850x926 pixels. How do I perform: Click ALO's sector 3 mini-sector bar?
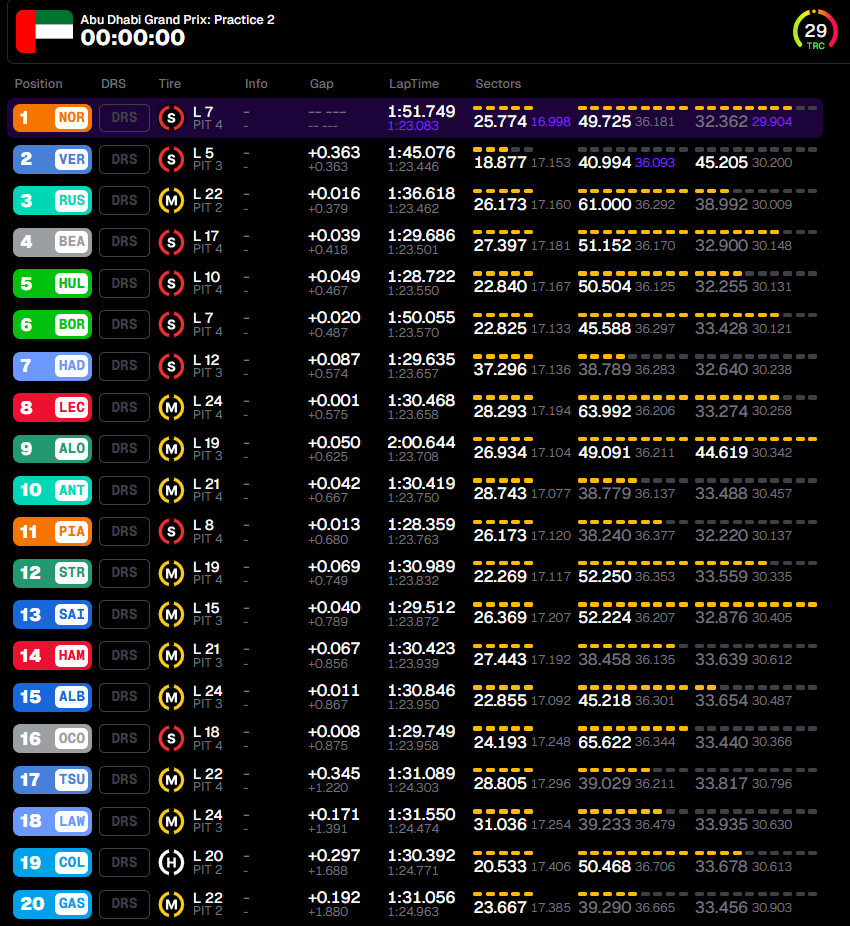click(755, 439)
